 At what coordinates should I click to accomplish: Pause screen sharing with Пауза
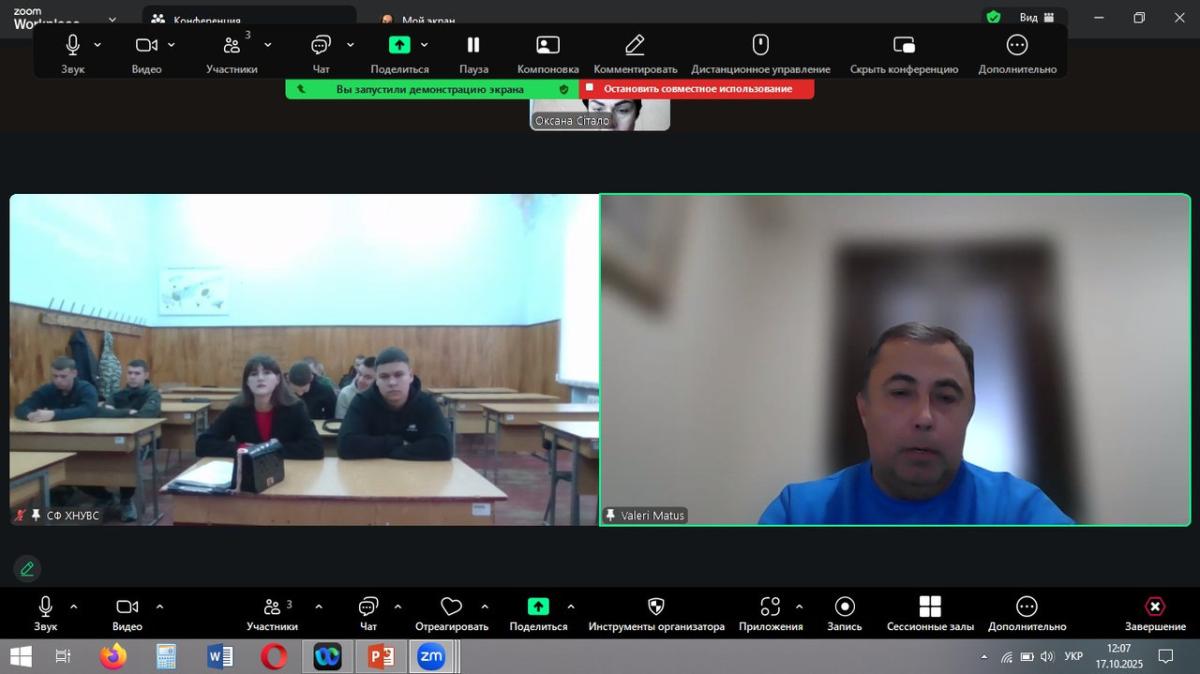pos(474,52)
